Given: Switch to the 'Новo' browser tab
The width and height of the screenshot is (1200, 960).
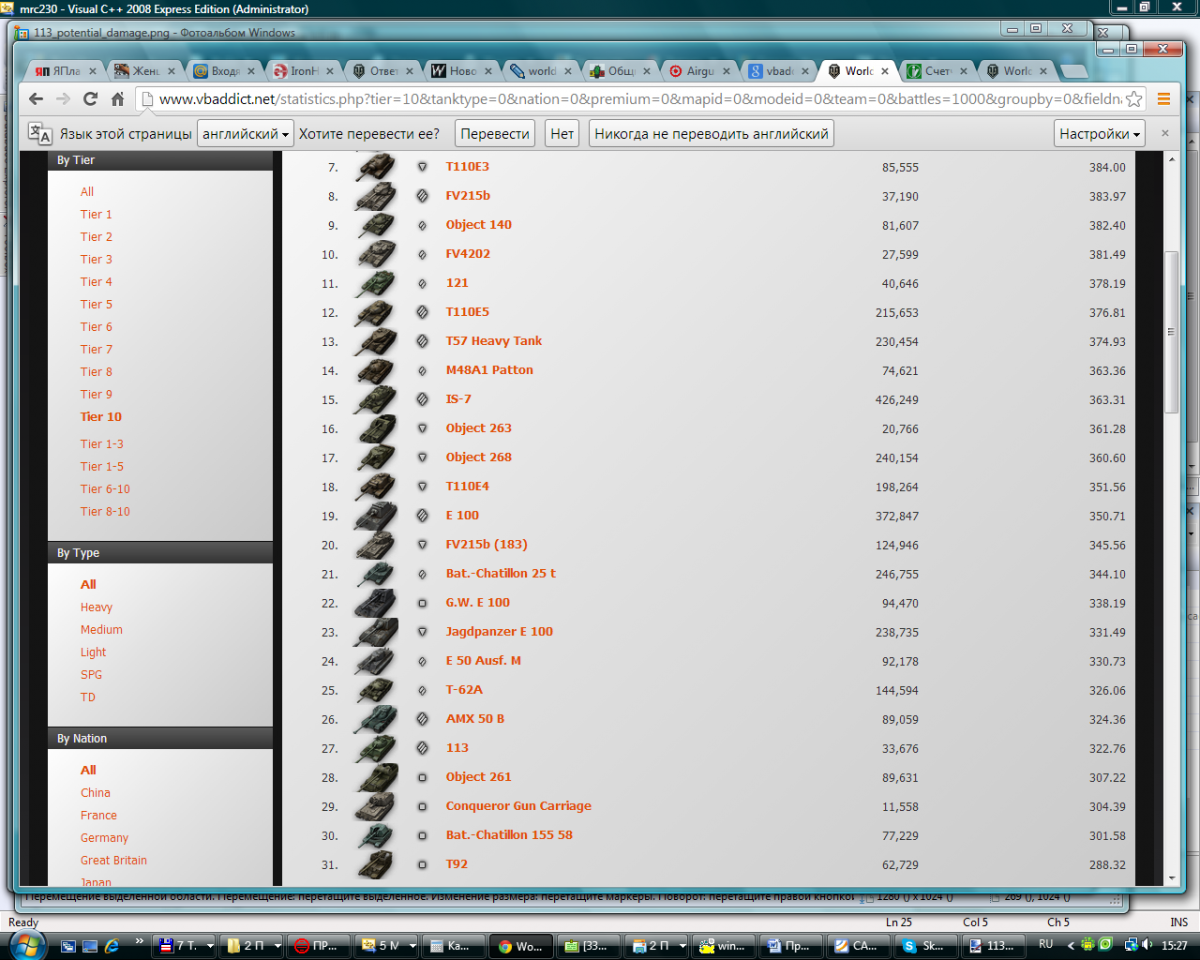Looking at the screenshot, I should [x=462, y=71].
